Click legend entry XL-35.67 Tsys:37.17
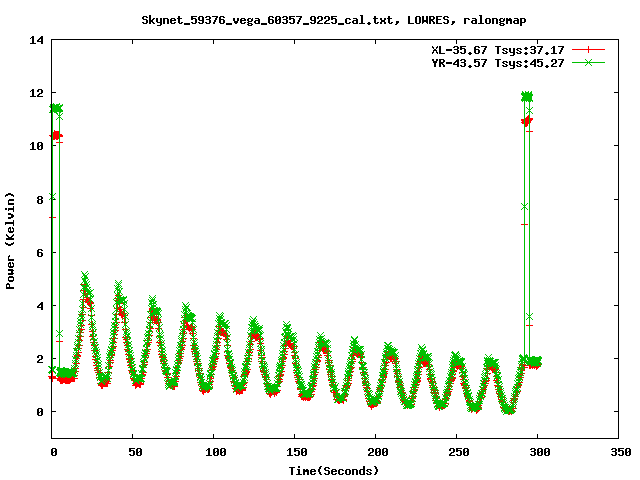The image size is (640, 480). (498, 50)
